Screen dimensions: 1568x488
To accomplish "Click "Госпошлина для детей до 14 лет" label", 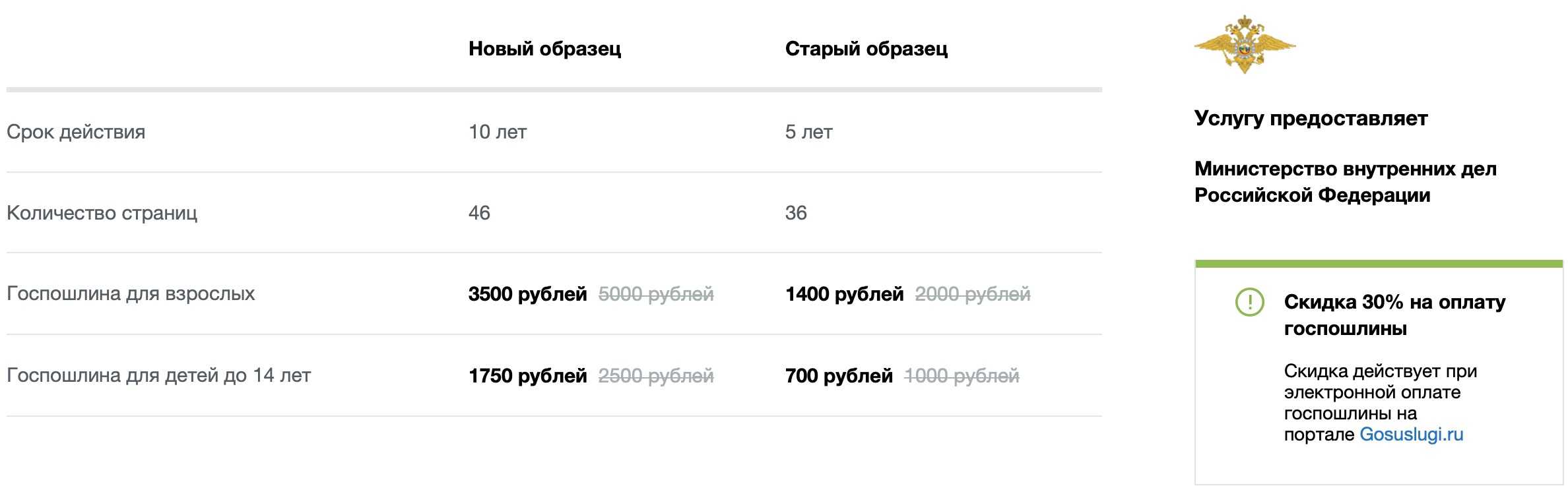I will click(158, 375).
